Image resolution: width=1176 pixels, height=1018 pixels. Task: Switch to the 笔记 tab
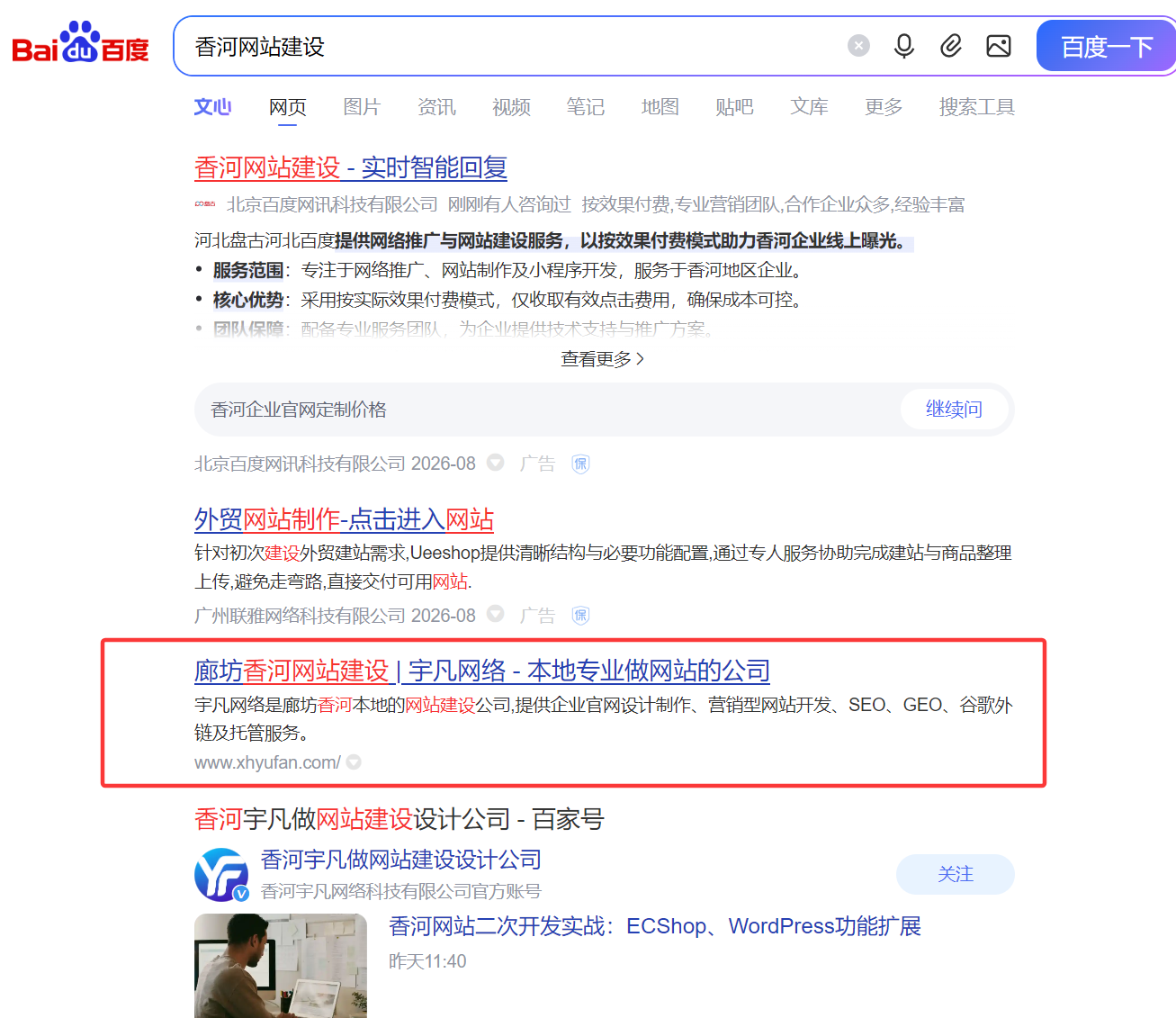point(586,107)
